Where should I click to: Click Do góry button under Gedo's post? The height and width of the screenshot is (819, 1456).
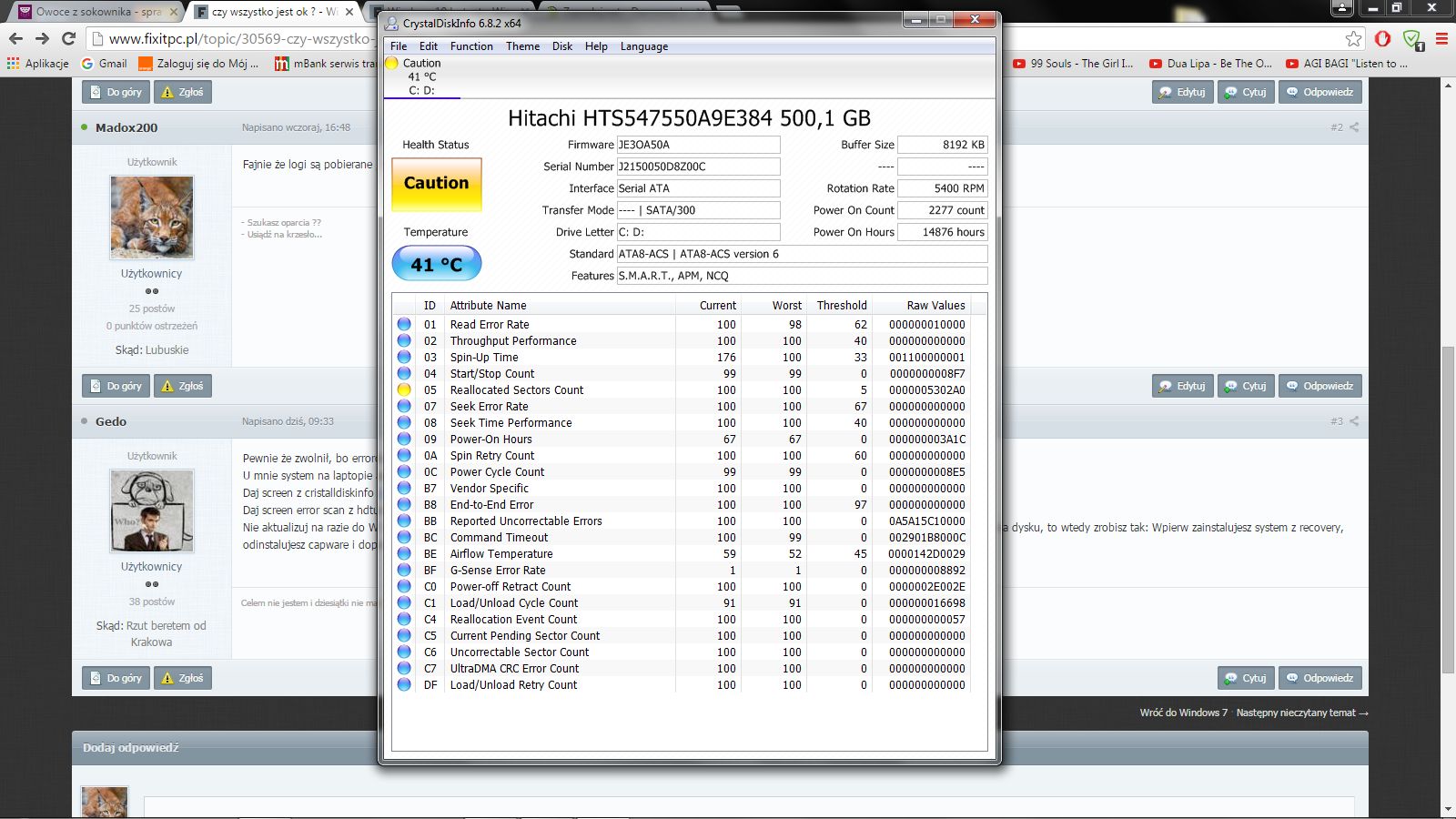116,678
